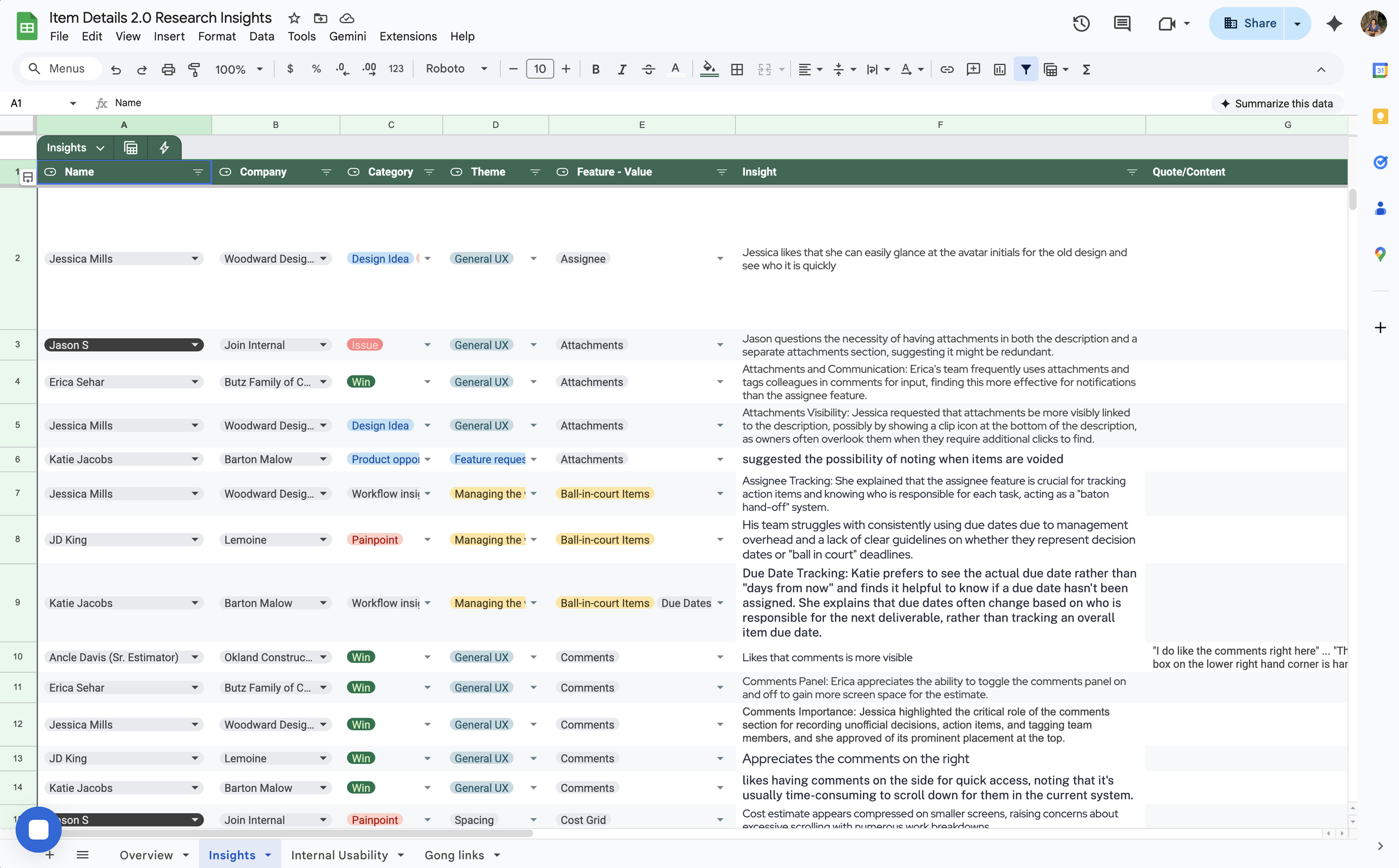Image resolution: width=1399 pixels, height=868 pixels.
Task: Click the Move to folder icon
Action: [321, 18]
